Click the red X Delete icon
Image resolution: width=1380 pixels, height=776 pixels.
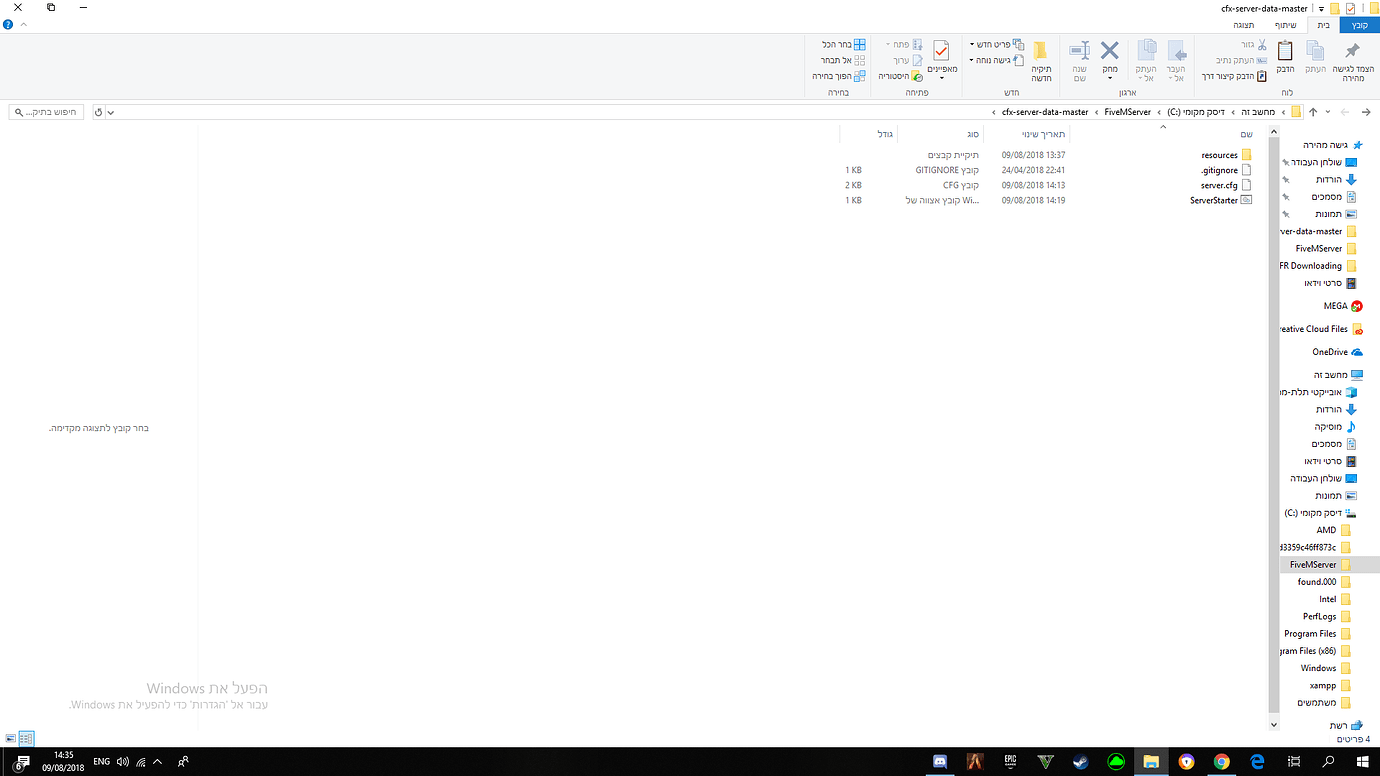tap(1110, 50)
